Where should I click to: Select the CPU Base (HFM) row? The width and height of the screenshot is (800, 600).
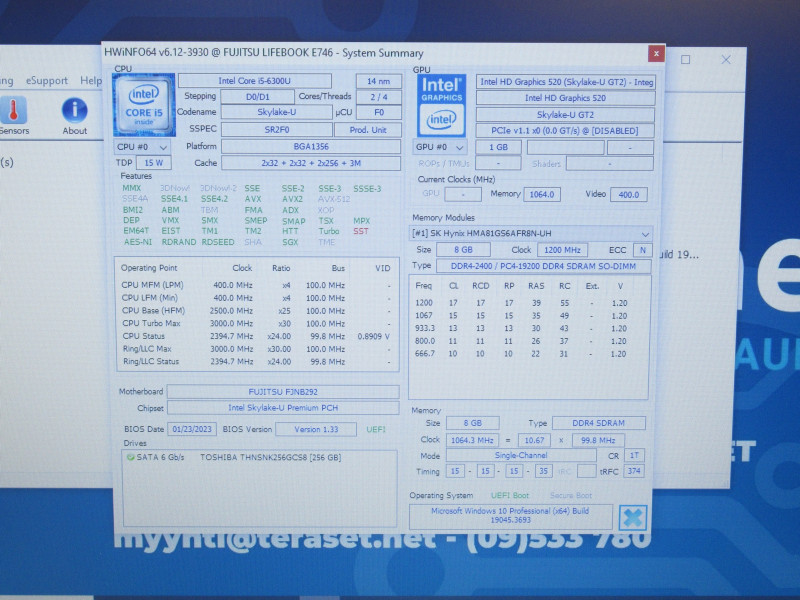[256, 311]
